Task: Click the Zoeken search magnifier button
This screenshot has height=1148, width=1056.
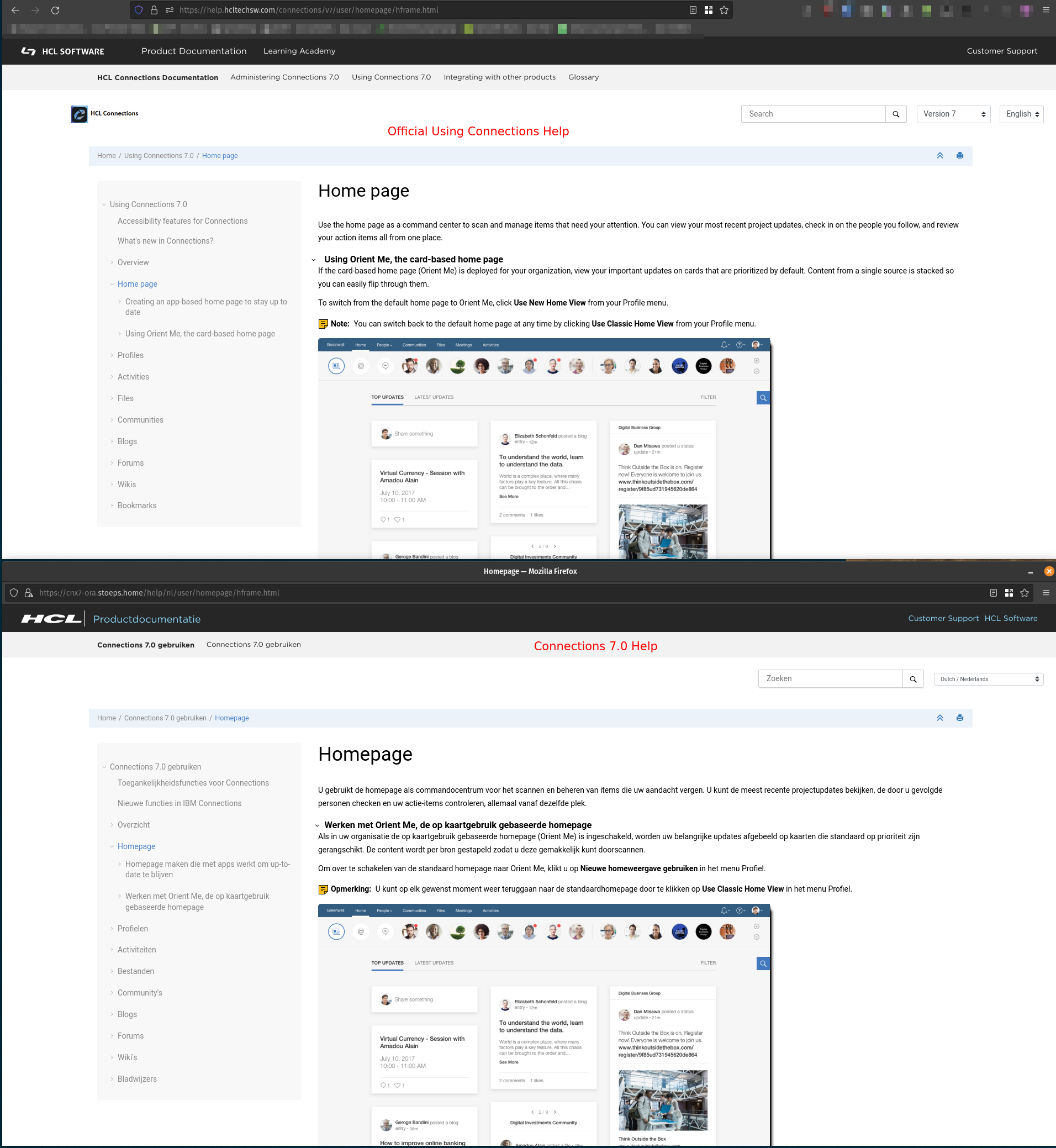Action: (x=912, y=679)
